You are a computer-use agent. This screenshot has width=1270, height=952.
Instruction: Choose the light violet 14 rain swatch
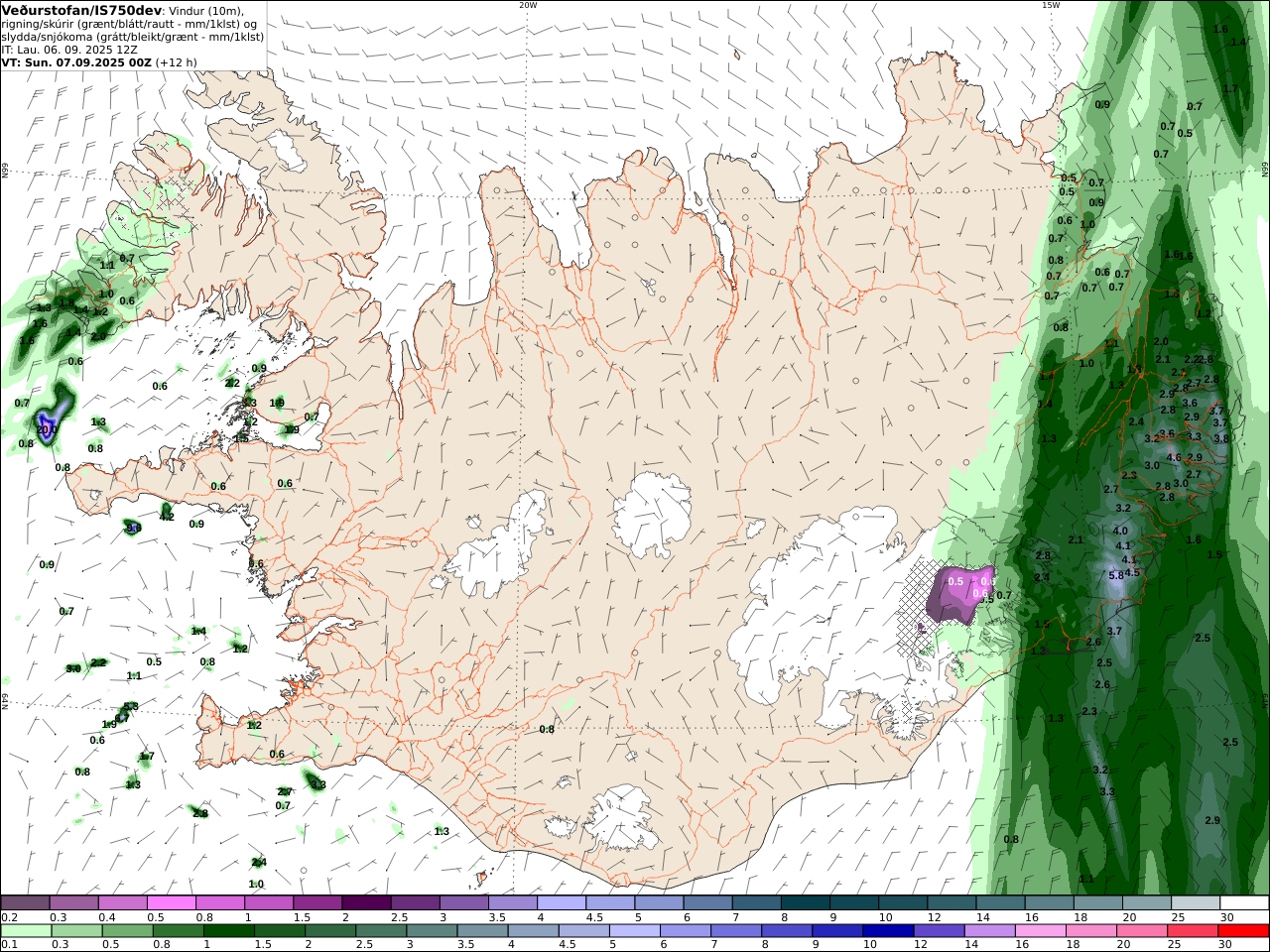click(989, 931)
